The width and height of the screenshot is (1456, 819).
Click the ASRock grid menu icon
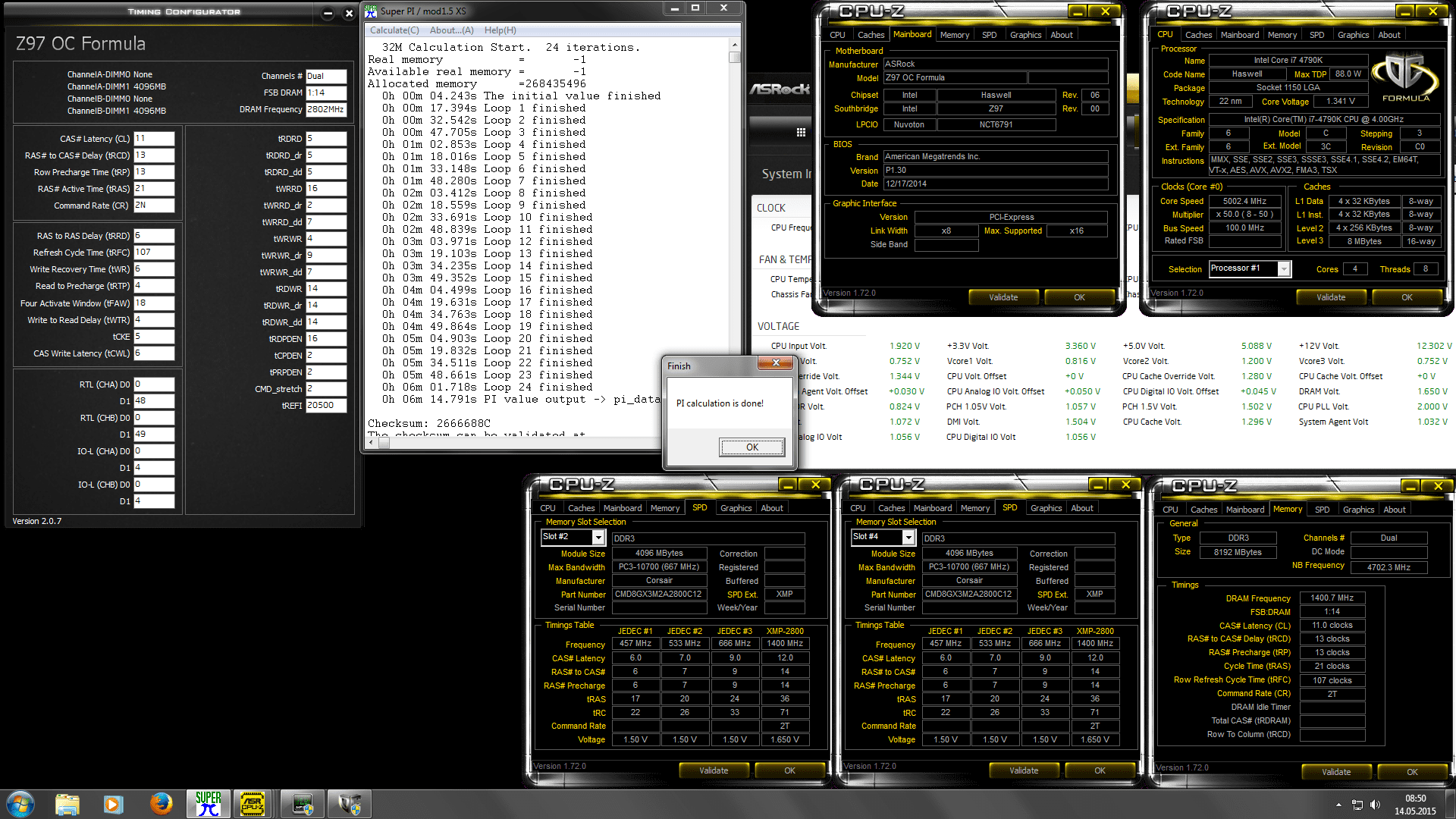coord(801,132)
